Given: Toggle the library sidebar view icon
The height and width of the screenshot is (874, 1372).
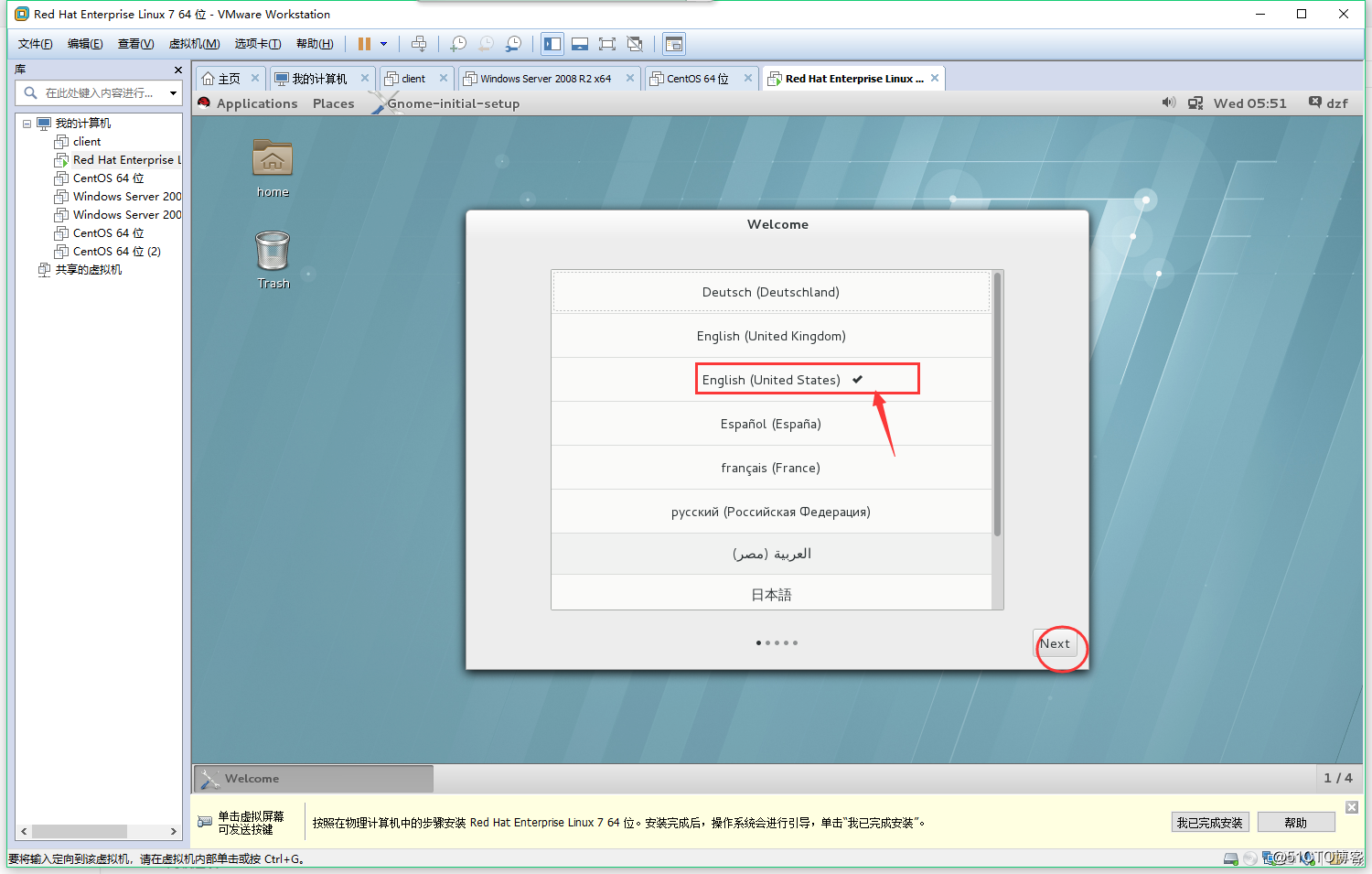Looking at the screenshot, I should 552,44.
